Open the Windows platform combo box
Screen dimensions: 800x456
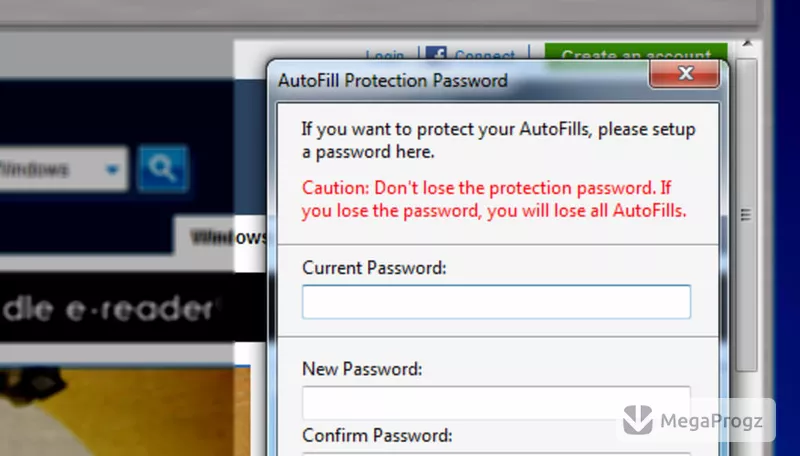pyautogui.click(x=63, y=169)
